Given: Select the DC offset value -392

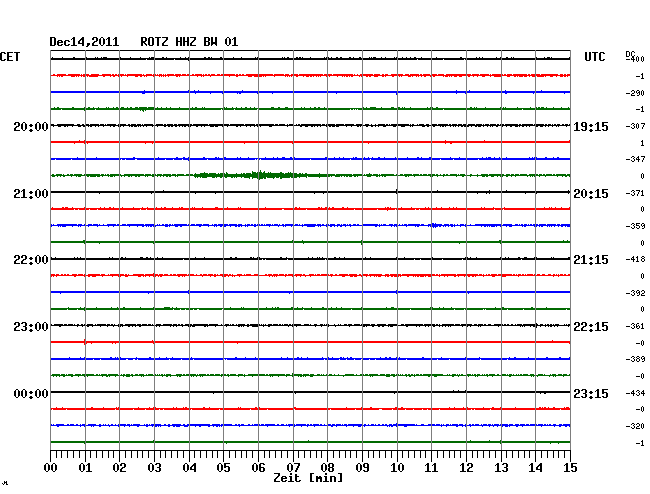Looking at the screenshot, I should [635, 293].
